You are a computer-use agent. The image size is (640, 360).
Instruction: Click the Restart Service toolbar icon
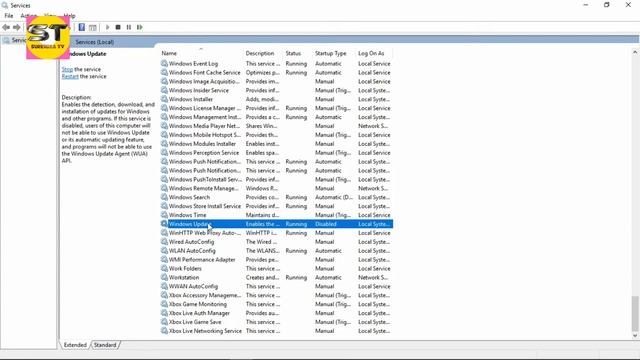coord(140,27)
